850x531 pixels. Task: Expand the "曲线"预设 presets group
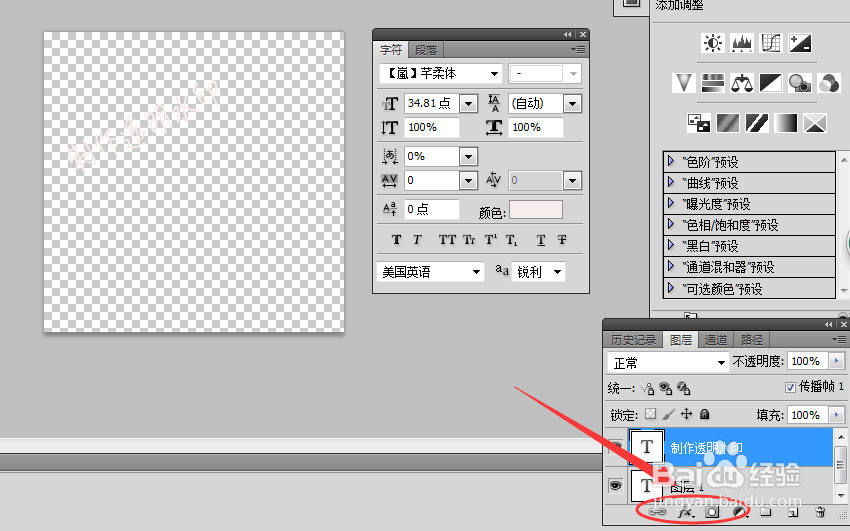point(671,182)
